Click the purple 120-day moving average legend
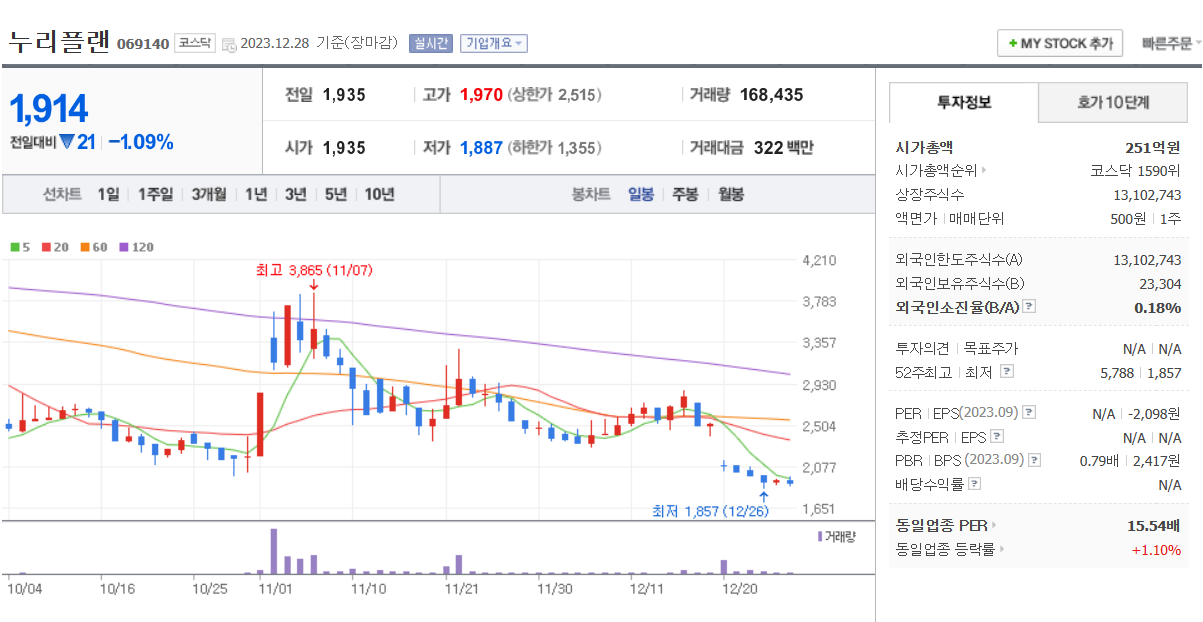This screenshot has width=1203, height=622. click(x=136, y=247)
